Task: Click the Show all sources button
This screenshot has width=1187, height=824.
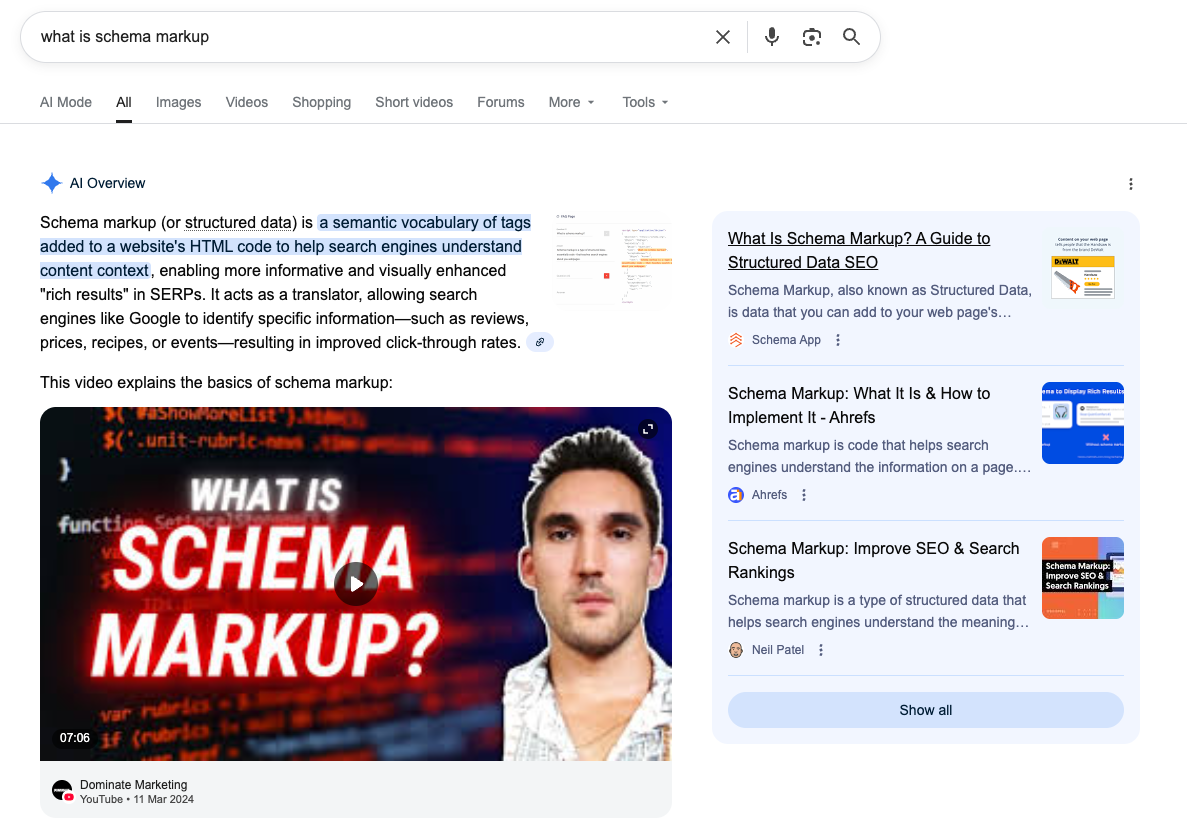Action: (x=925, y=710)
